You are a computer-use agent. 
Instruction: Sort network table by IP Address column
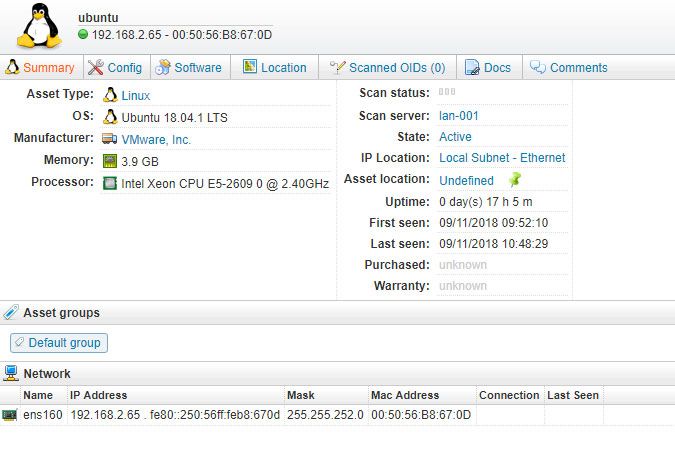(x=99, y=395)
